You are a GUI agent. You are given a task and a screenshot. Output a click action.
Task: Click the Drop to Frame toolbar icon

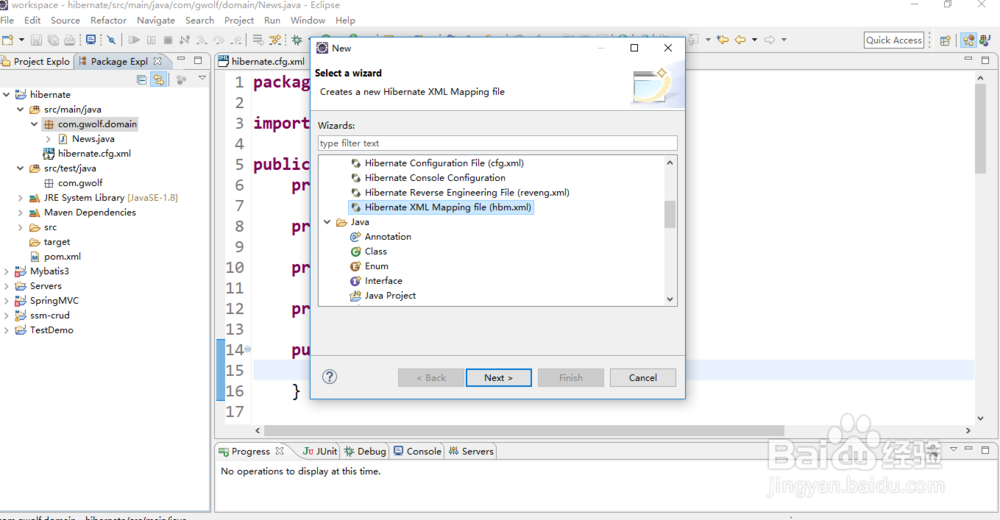[x=258, y=40]
